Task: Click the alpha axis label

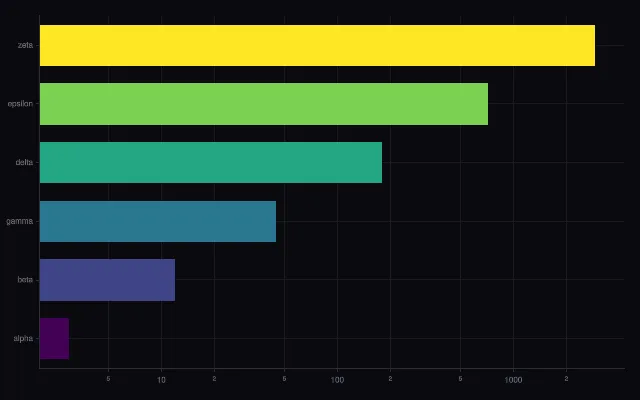Action: point(23,338)
